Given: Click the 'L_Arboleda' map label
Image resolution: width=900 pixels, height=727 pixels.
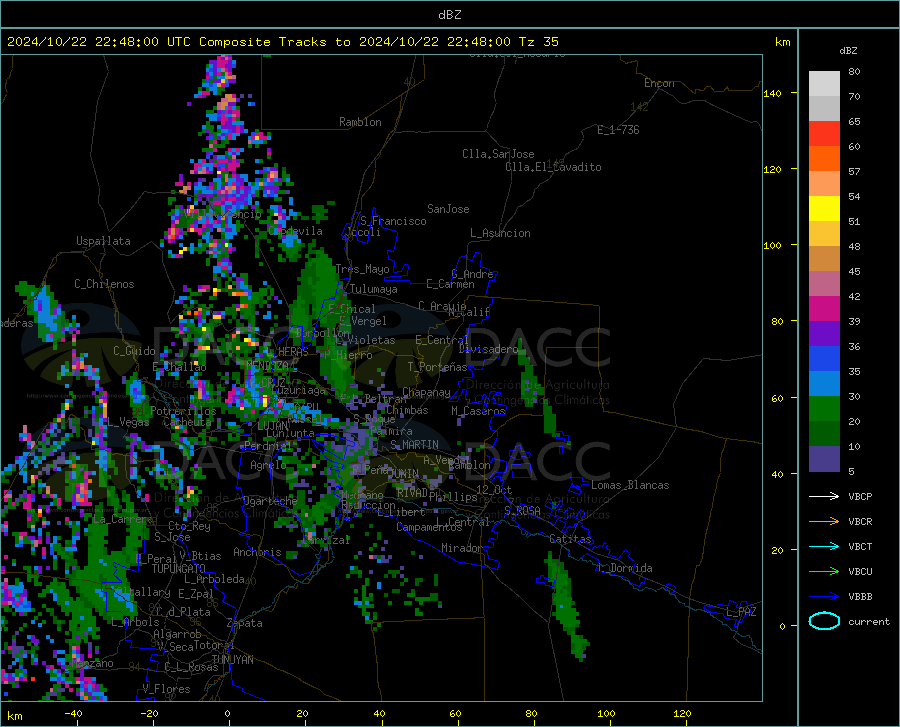Looking at the screenshot, I should pos(214,579).
